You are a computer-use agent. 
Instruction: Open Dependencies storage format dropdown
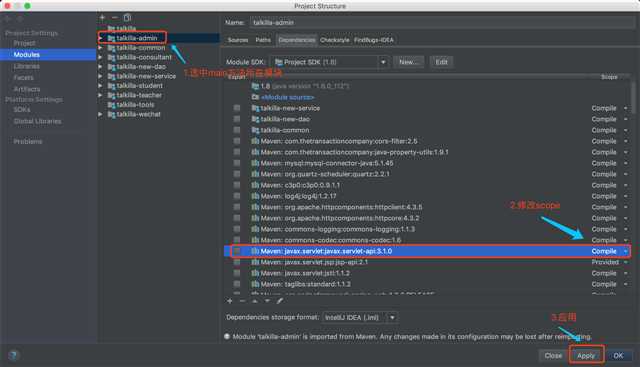[x=392, y=317]
